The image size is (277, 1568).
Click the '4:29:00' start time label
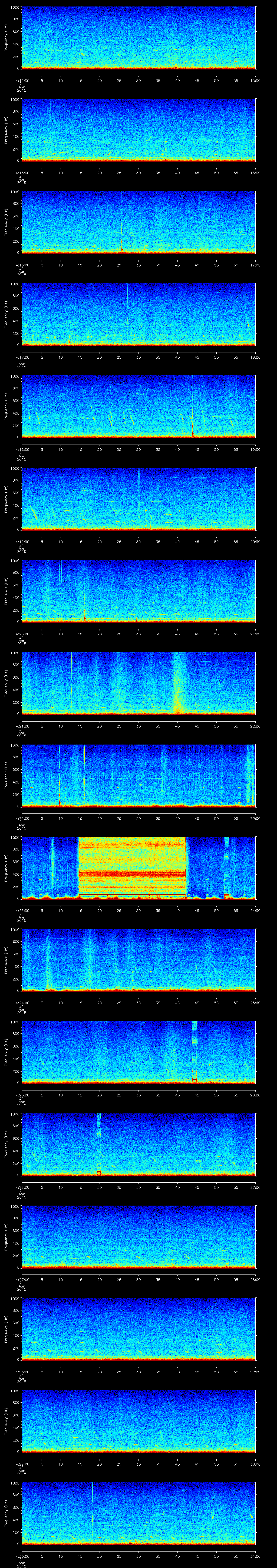pyautogui.click(x=22, y=1464)
